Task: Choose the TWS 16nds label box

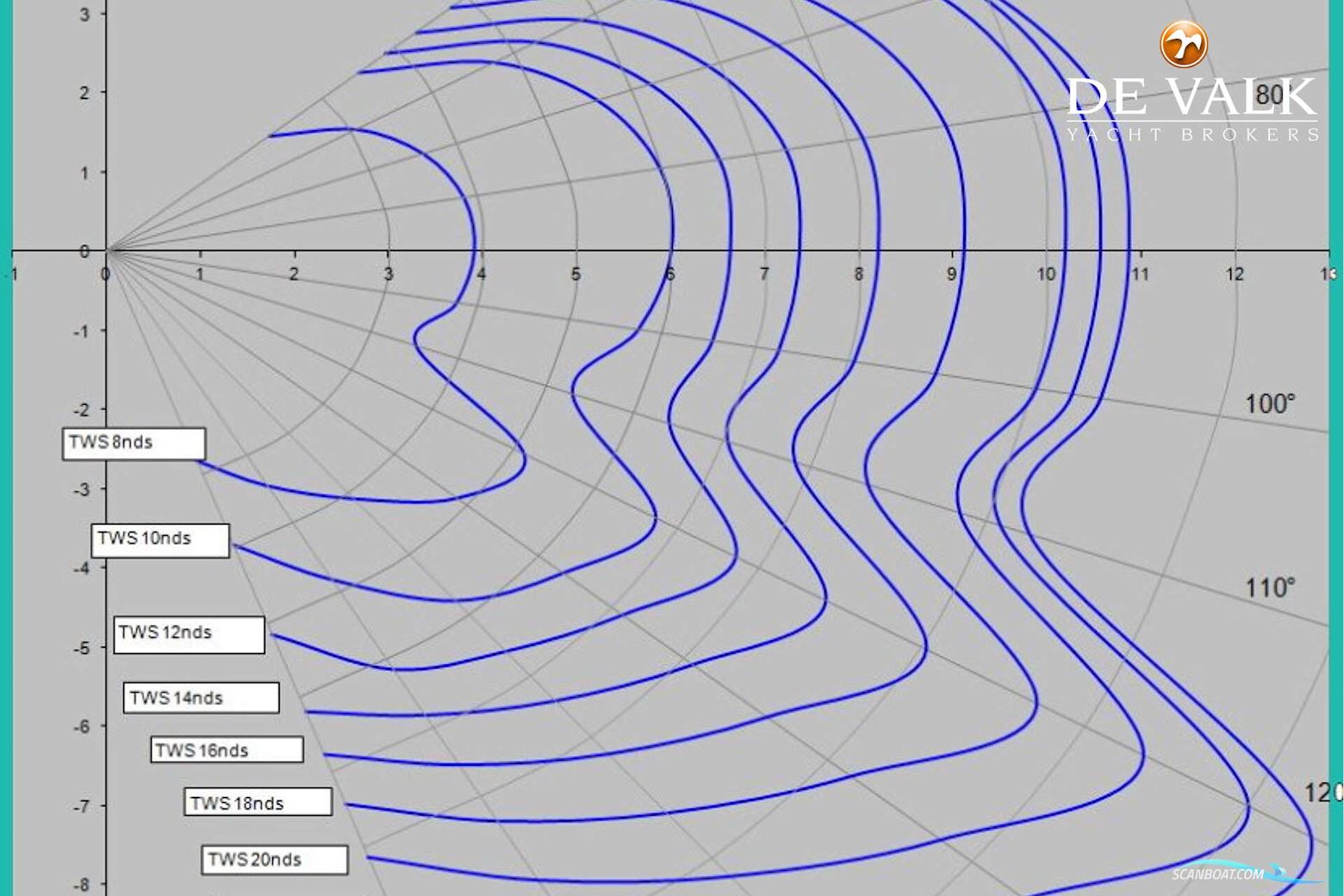Action: coord(227,750)
